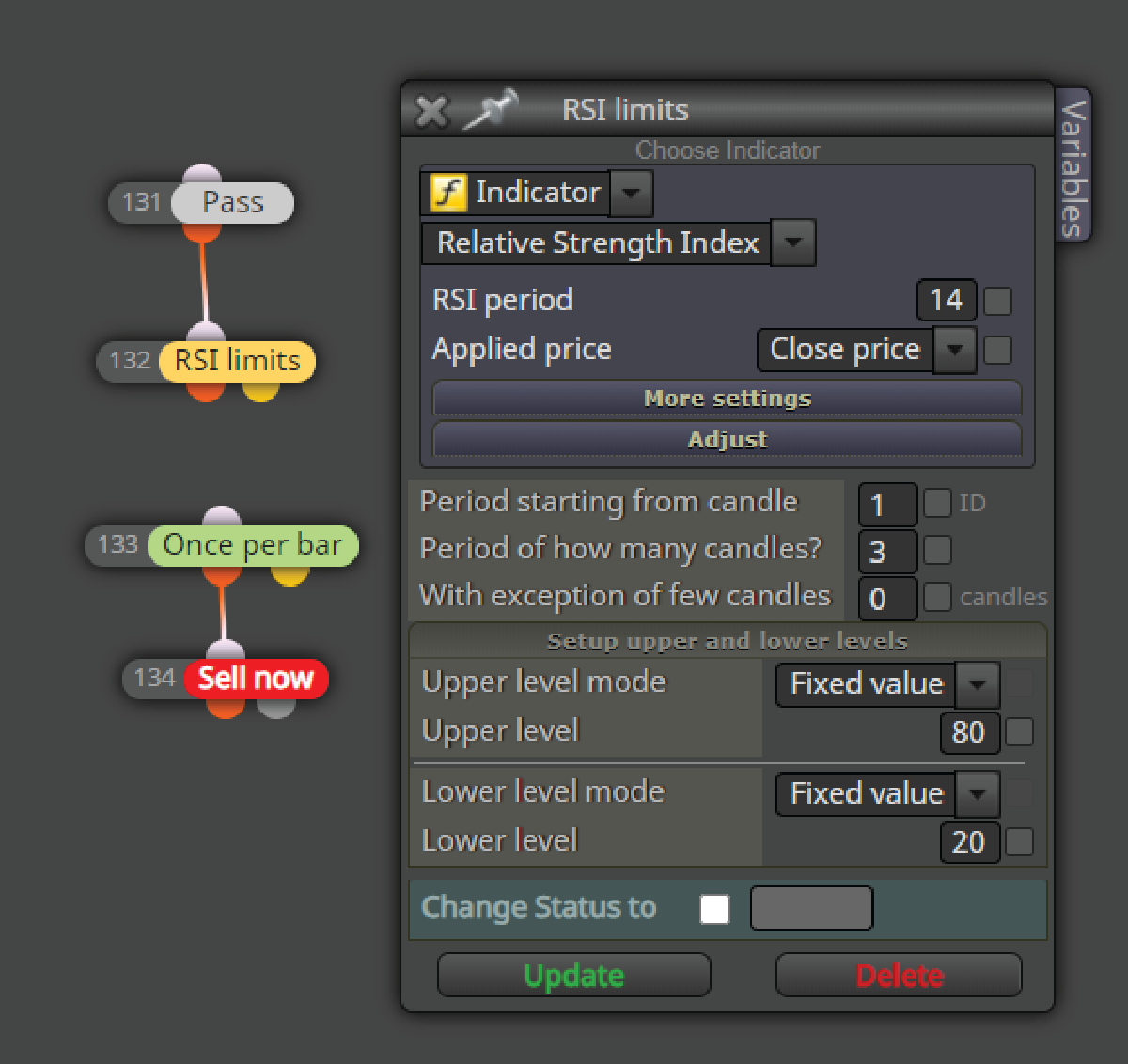Click the gray output connector under Sell now
This screenshot has width=1128, height=1064.
click(x=276, y=708)
